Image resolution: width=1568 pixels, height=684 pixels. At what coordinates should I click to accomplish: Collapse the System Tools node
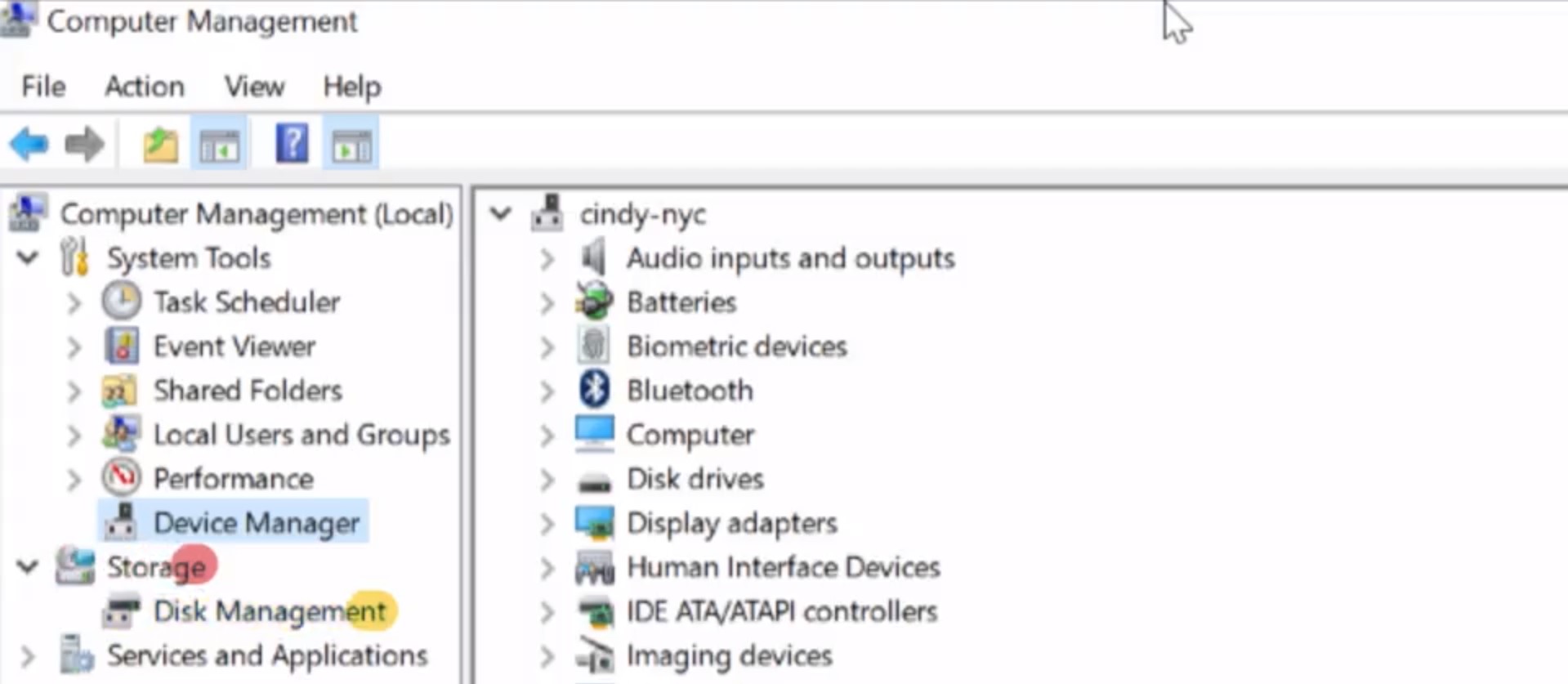28,258
